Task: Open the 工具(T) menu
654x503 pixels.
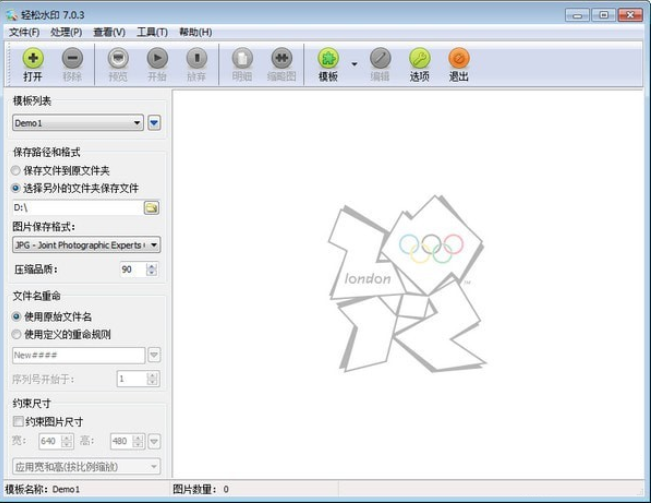Action: pyautogui.click(x=152, y=32)
